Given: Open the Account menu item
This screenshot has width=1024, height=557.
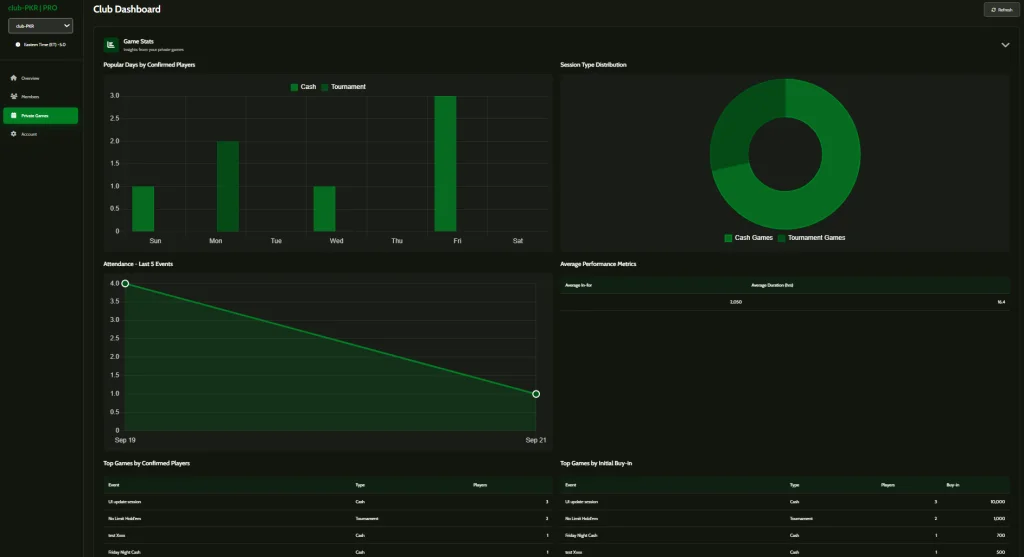Looking at the screenshot, I should (29, 134).
